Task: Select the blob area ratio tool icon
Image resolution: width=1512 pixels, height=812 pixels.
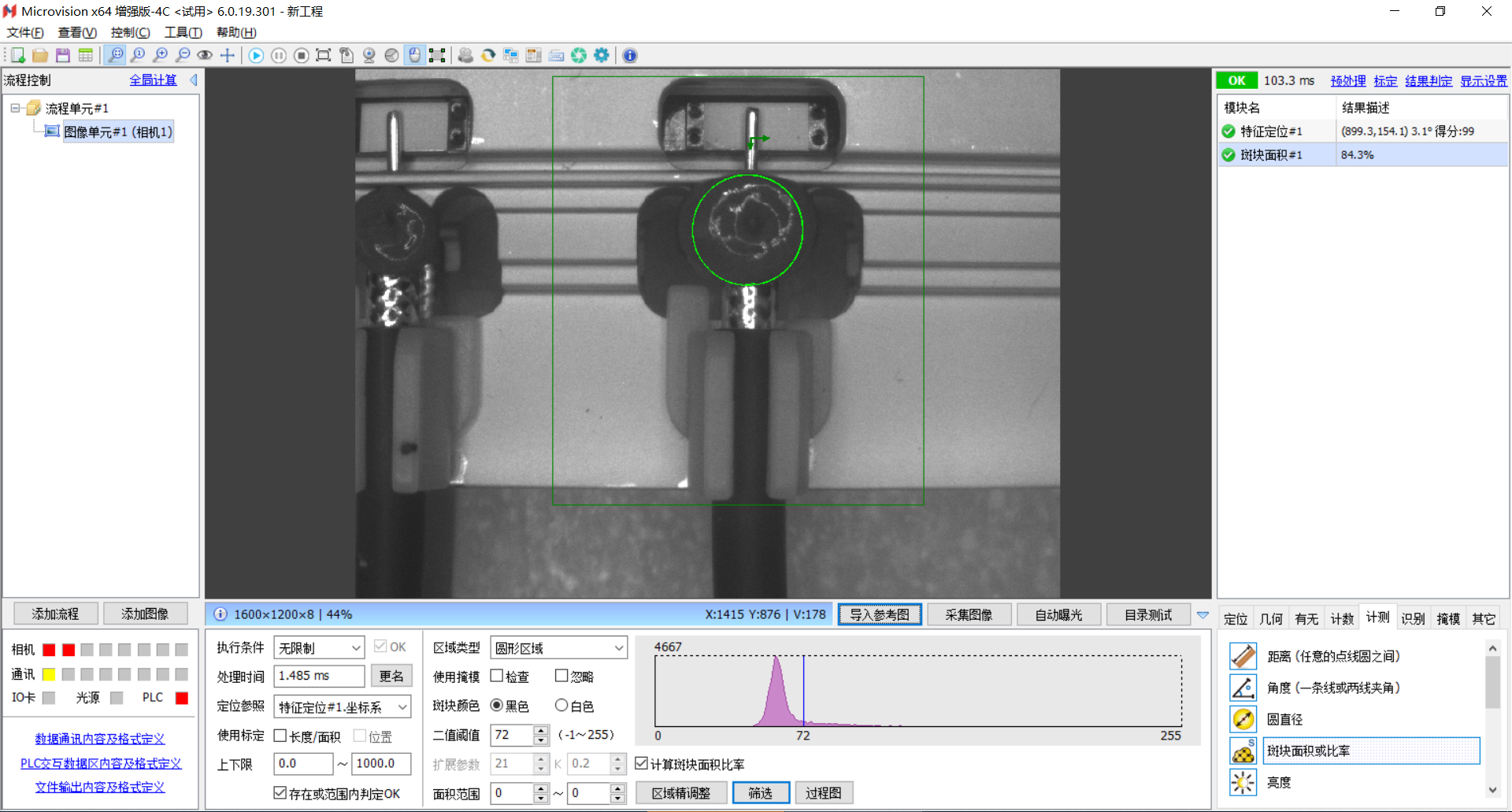Action: click(1243, 751)
